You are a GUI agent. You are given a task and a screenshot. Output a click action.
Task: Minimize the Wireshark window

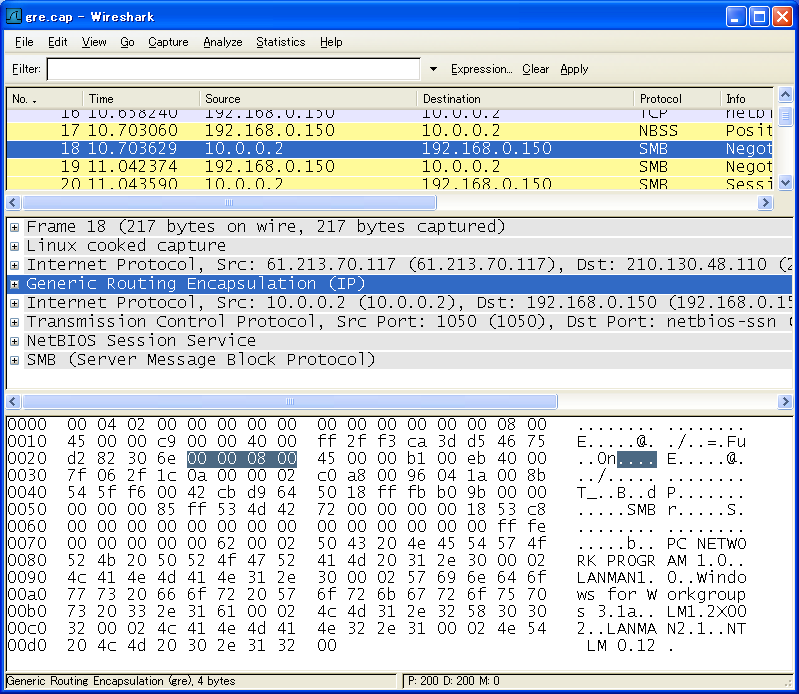point(735,17)
